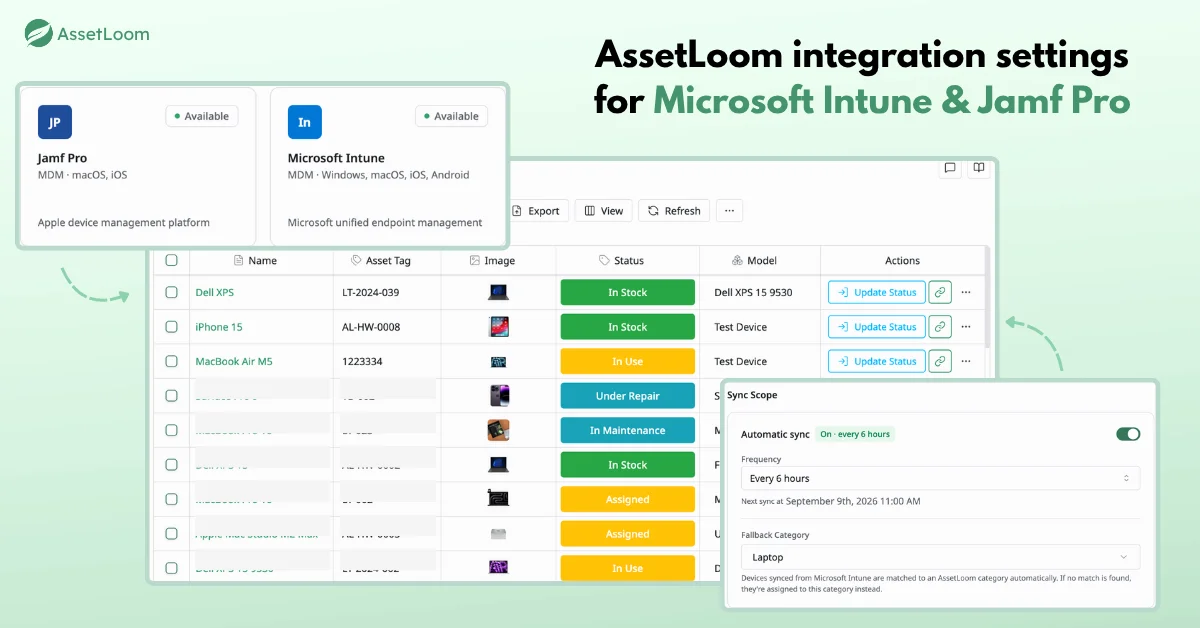Open the MacBook Air M5 thumbnail image
This screenshot has width=1200, height=628.
[x=498, y=361]
